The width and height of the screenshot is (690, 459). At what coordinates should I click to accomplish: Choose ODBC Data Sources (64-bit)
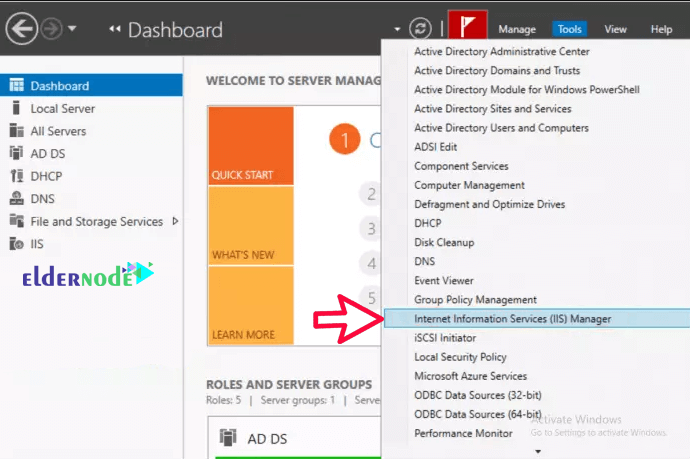coord(477,414)
